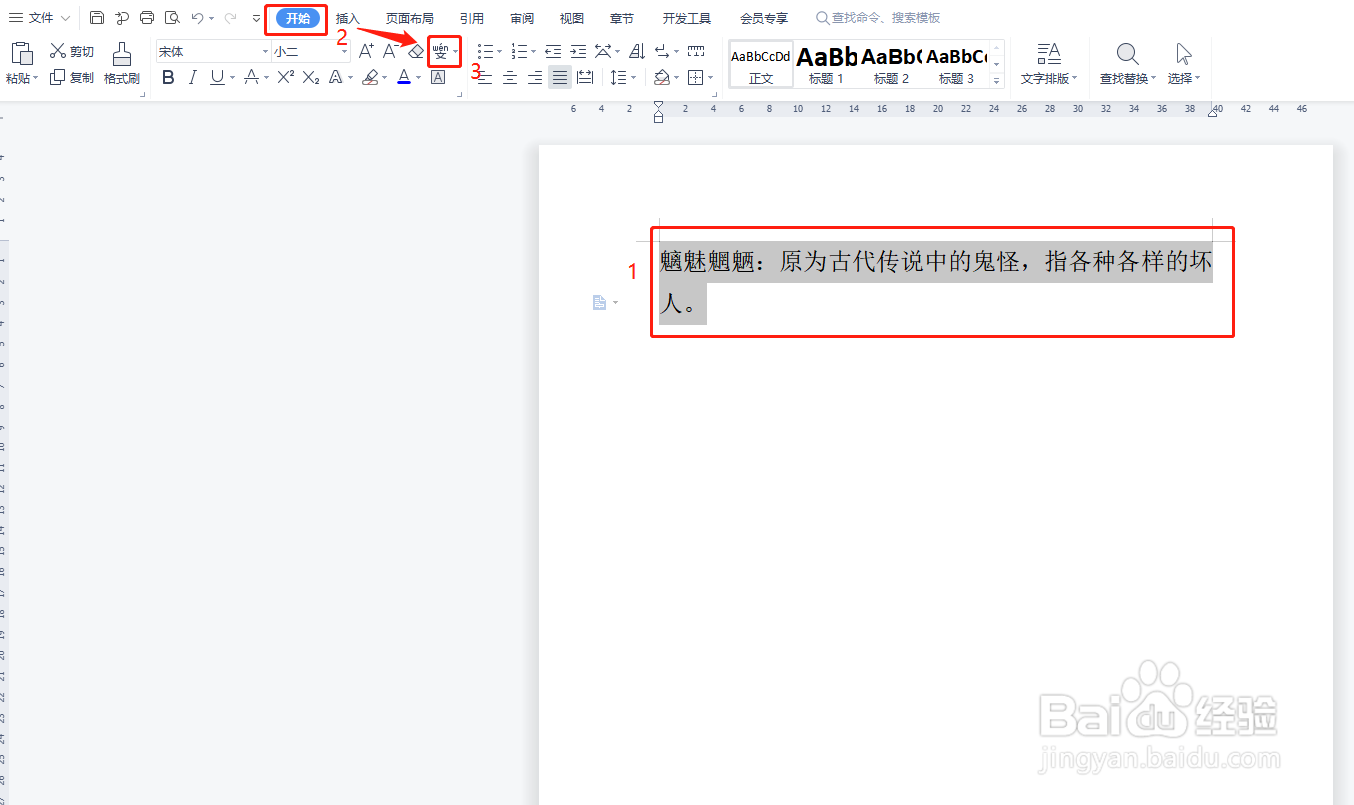This screenshot has width=1354, height=805.
Task: Open the pinyin guide (wén) tool
Action: point(440,51)
